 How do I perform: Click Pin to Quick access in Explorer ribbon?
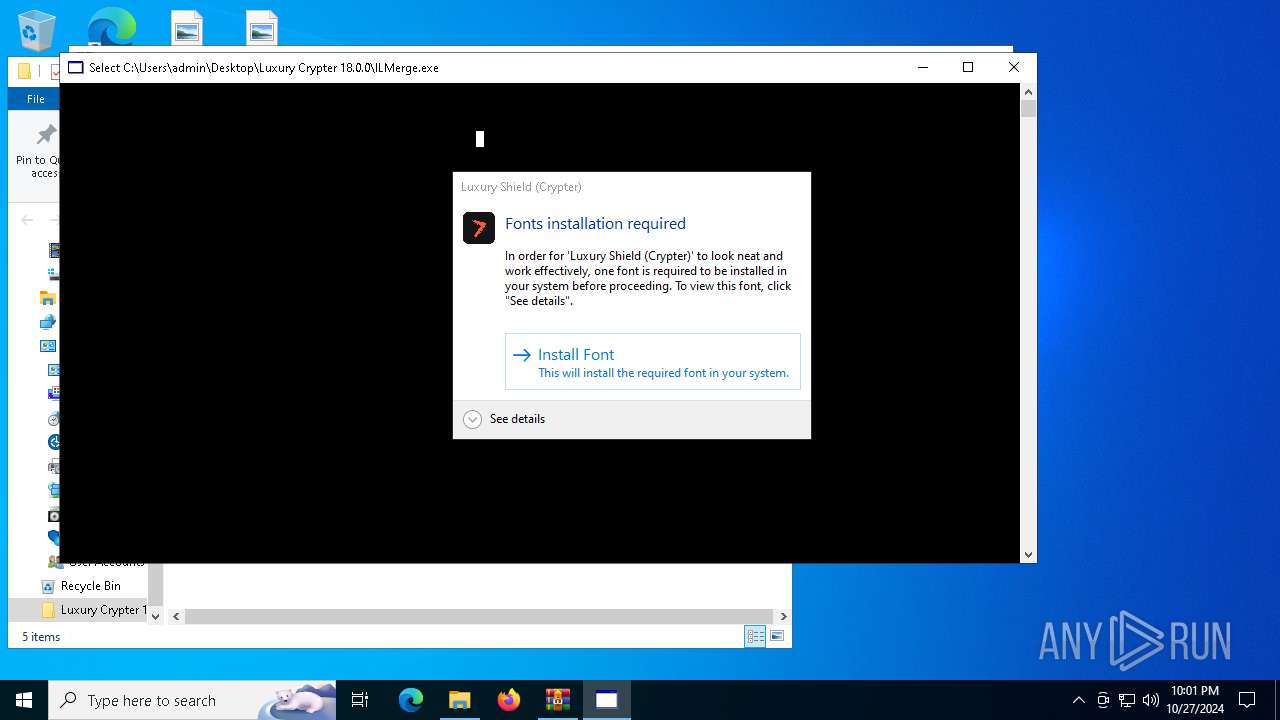pos(38,152)
